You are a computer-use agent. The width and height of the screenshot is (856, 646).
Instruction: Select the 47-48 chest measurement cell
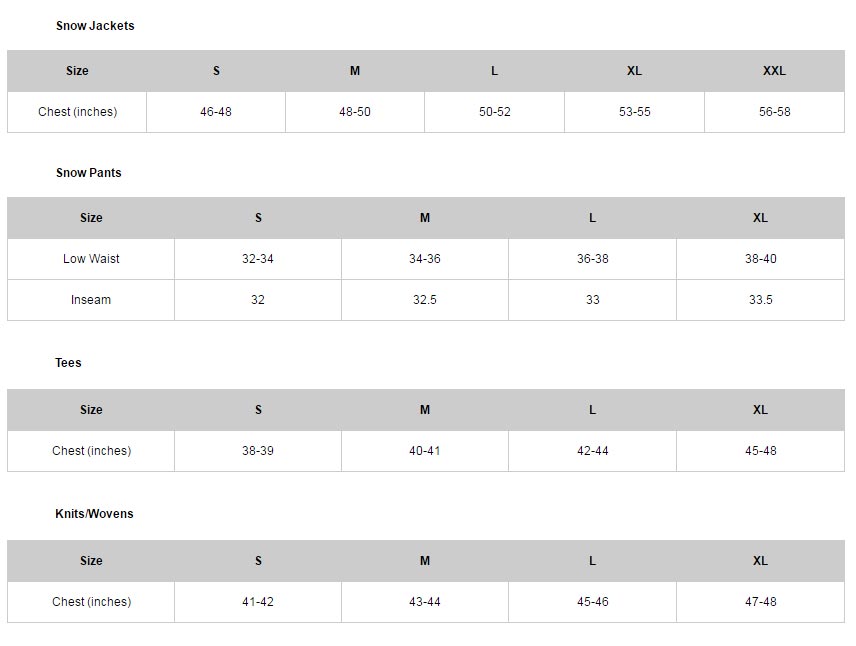(760, 602)
